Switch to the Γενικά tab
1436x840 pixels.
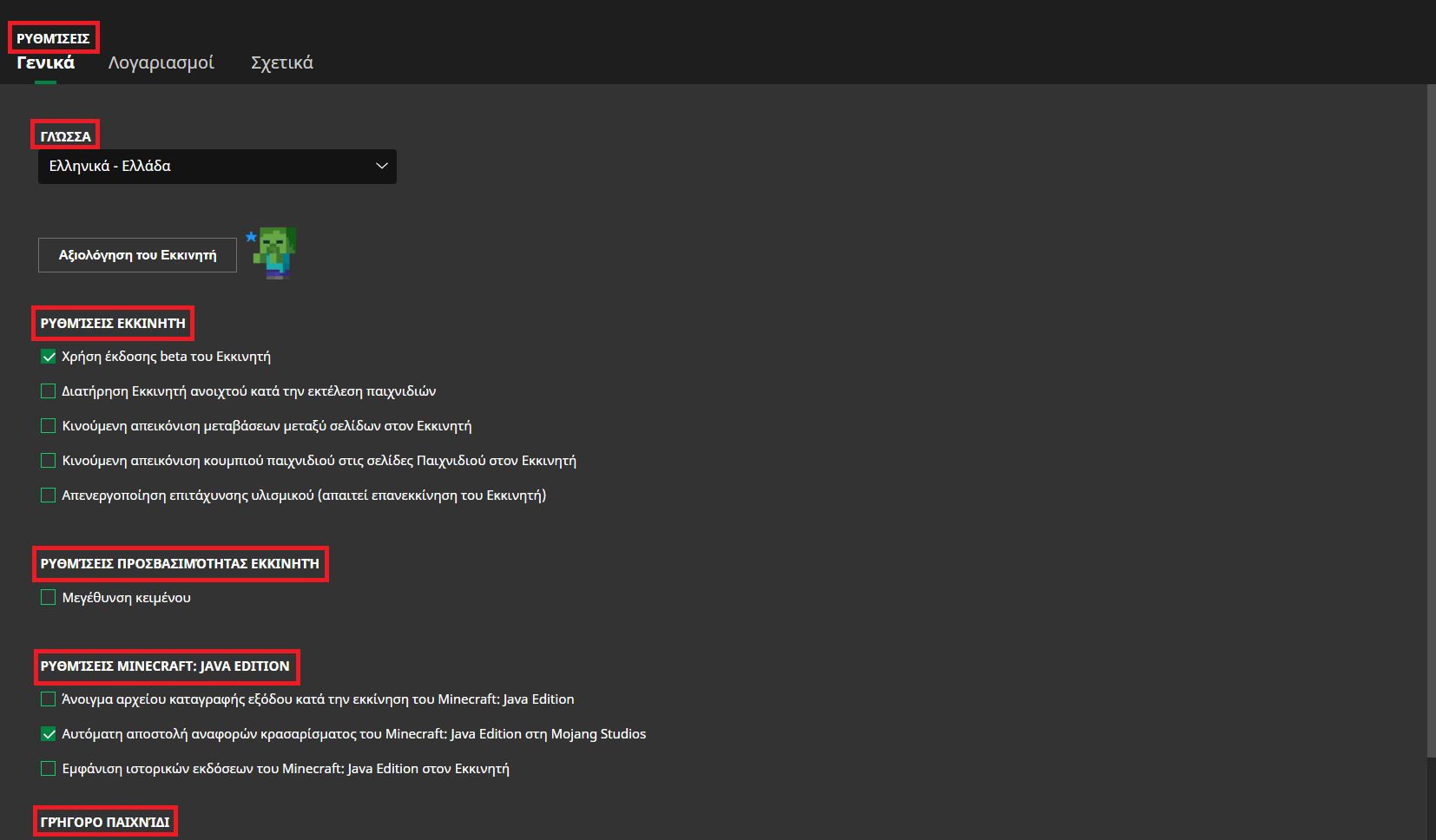(x=46, y=62)
